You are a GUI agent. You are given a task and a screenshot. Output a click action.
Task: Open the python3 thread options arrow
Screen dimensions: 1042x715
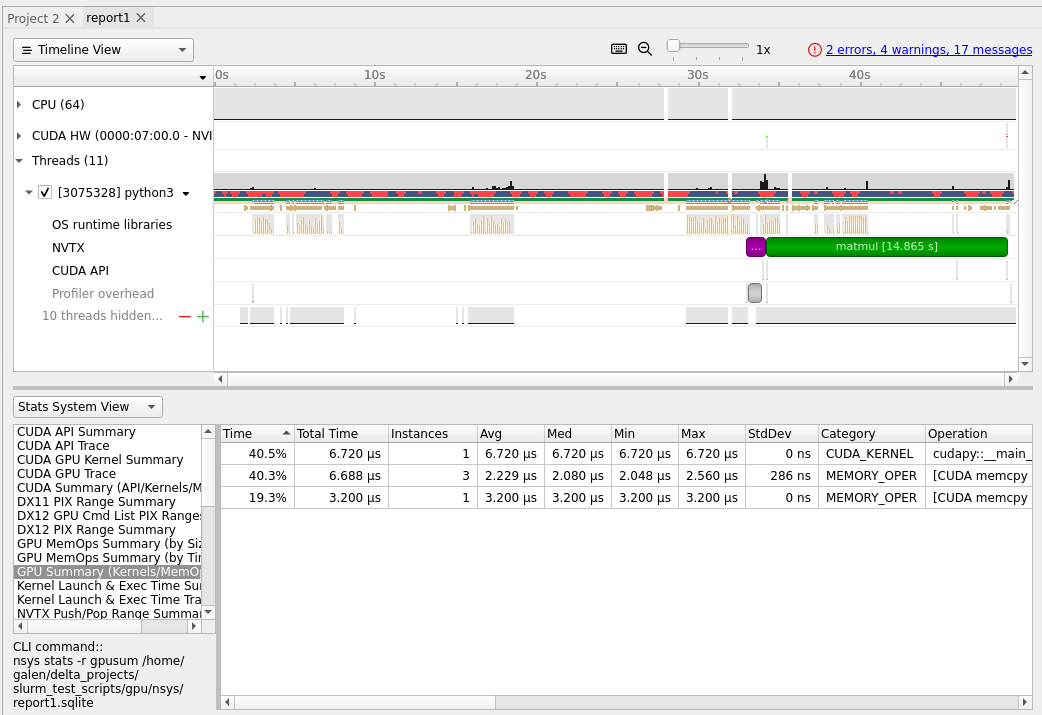point(186,194)
